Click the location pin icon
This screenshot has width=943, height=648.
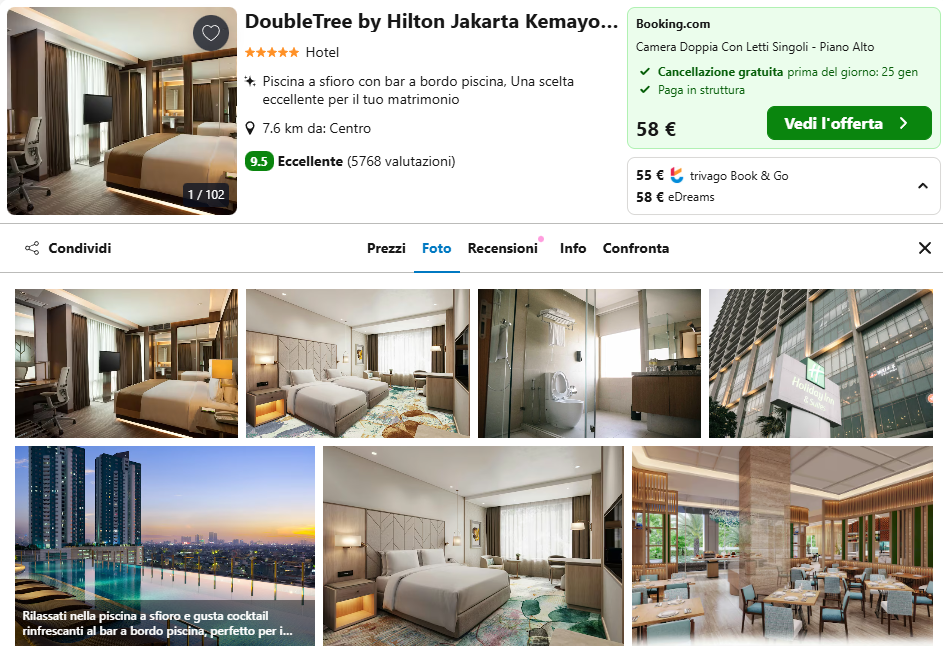pyautogui.click(x=251, y=128)
